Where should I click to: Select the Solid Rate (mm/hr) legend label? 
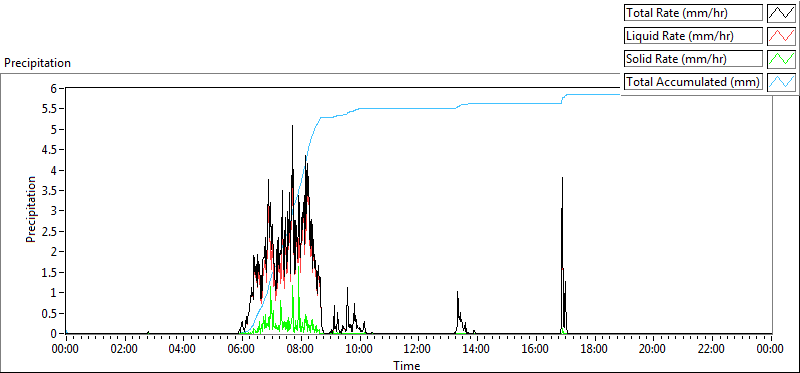click(x=693, y=59)
